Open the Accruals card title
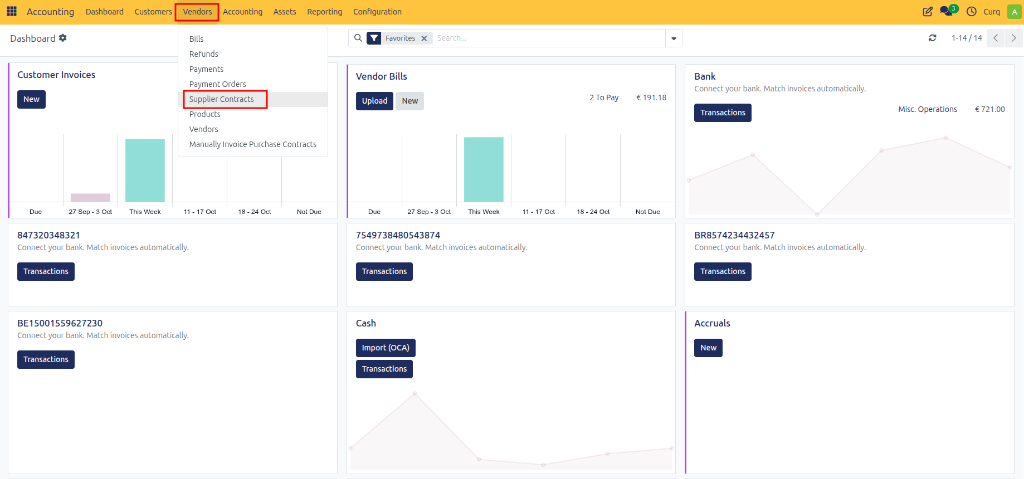This screenshot has height=479, width=1024. point(712,323)
